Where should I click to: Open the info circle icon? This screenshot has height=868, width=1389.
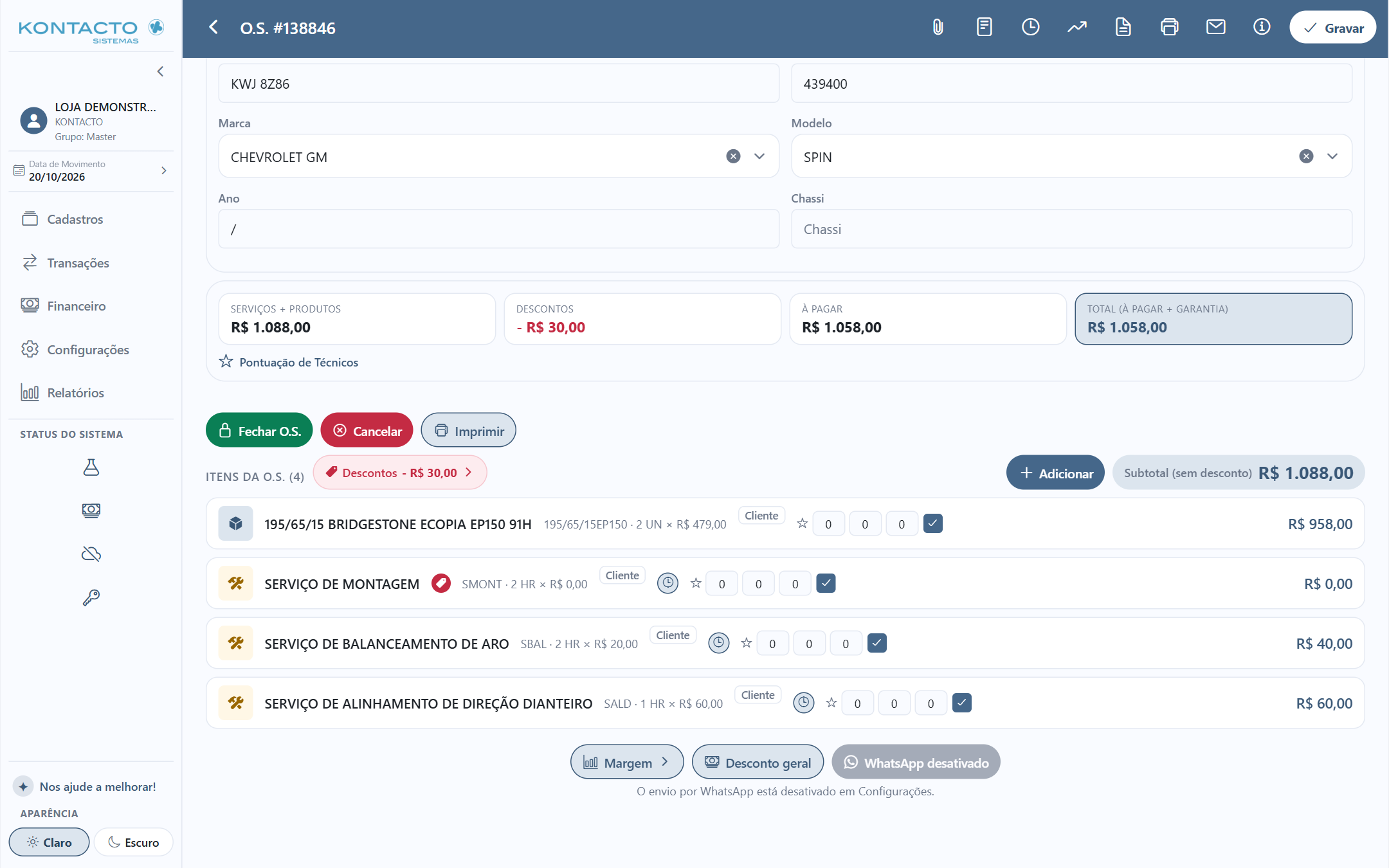(x=1262, y=27)
